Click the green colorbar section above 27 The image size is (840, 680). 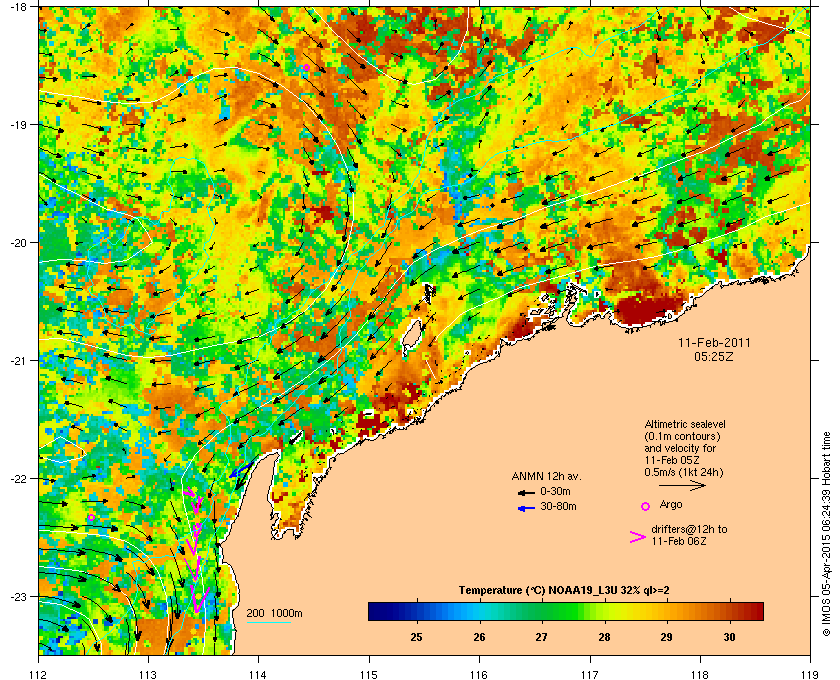click(x=542, y=611)
